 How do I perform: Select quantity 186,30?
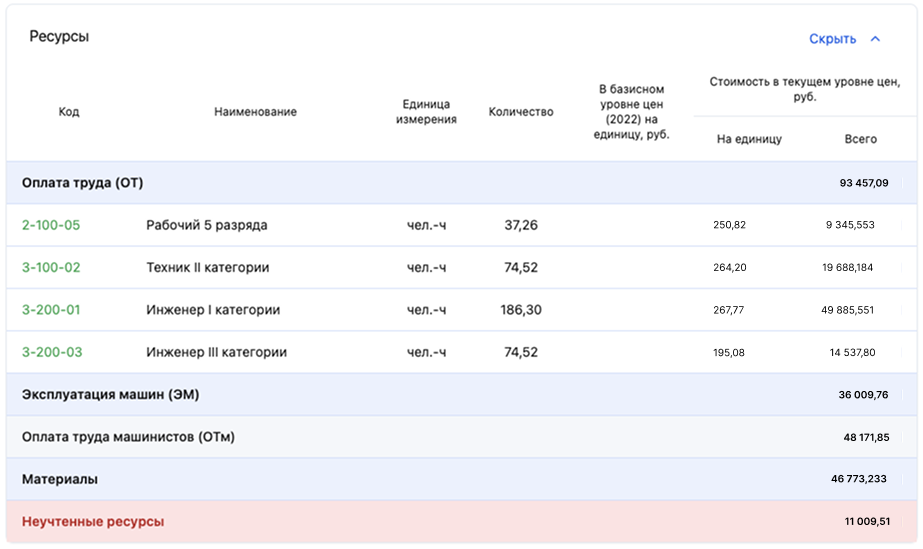(521, 310)
